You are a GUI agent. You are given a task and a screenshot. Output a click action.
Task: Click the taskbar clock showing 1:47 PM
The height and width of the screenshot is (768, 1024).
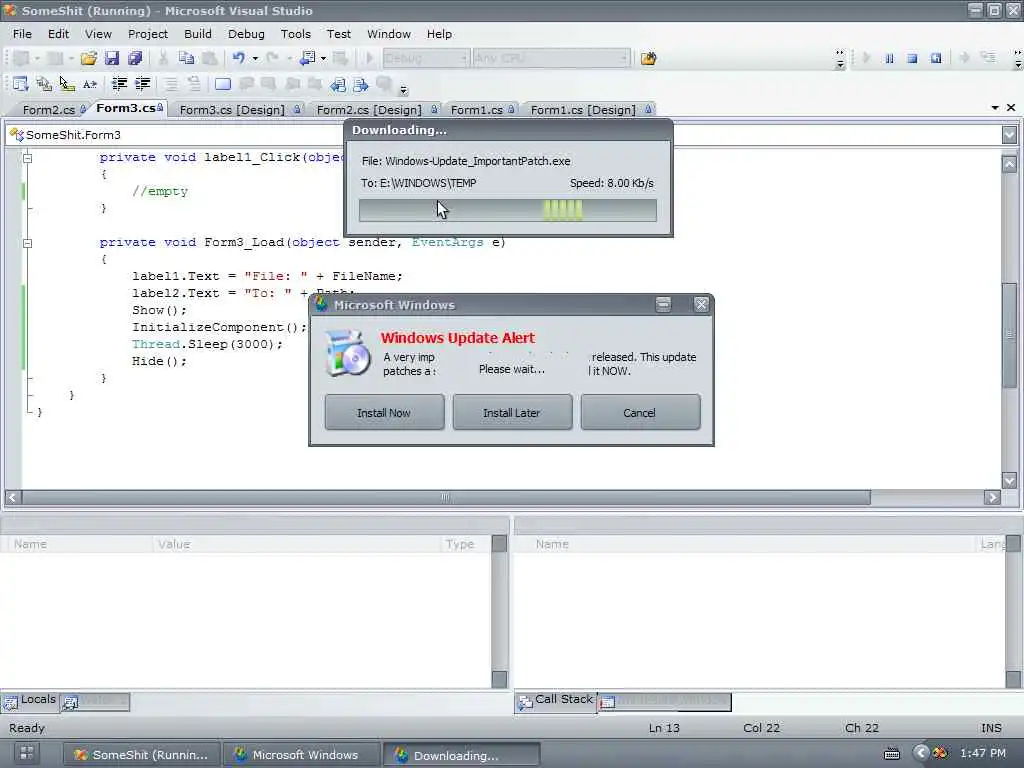[x=983, y=754]
